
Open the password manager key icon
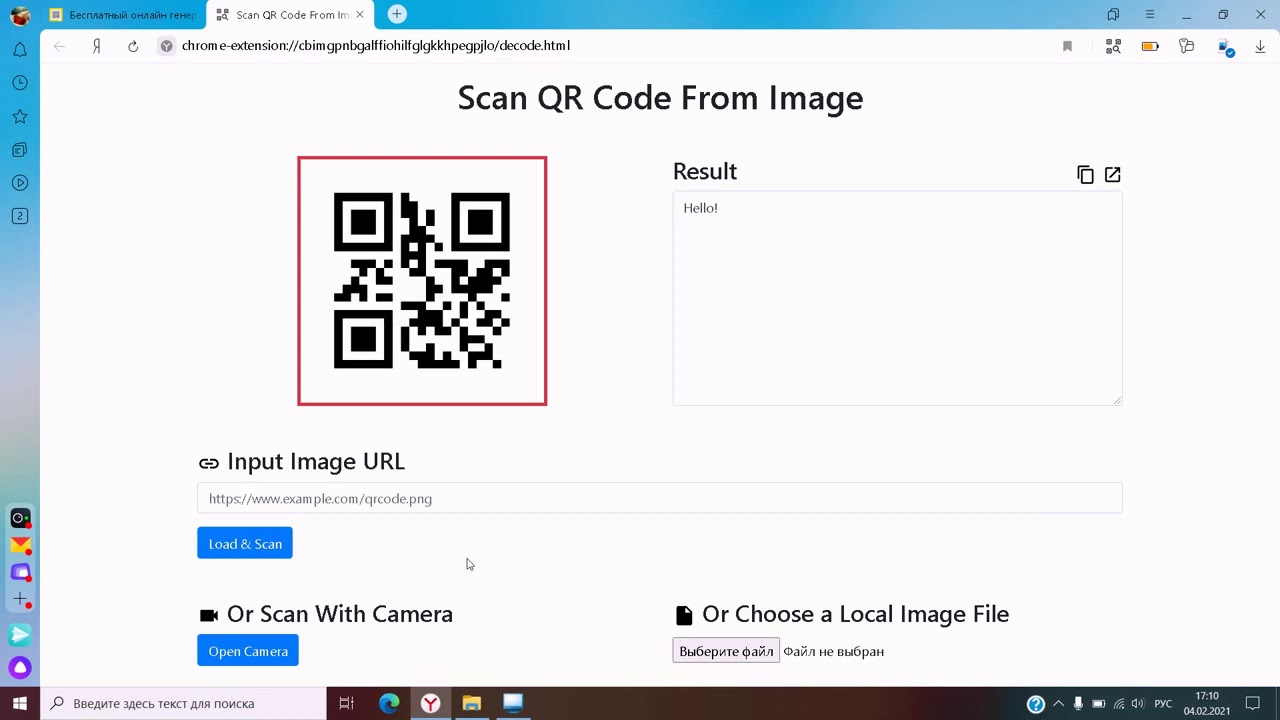[1186, 46]
